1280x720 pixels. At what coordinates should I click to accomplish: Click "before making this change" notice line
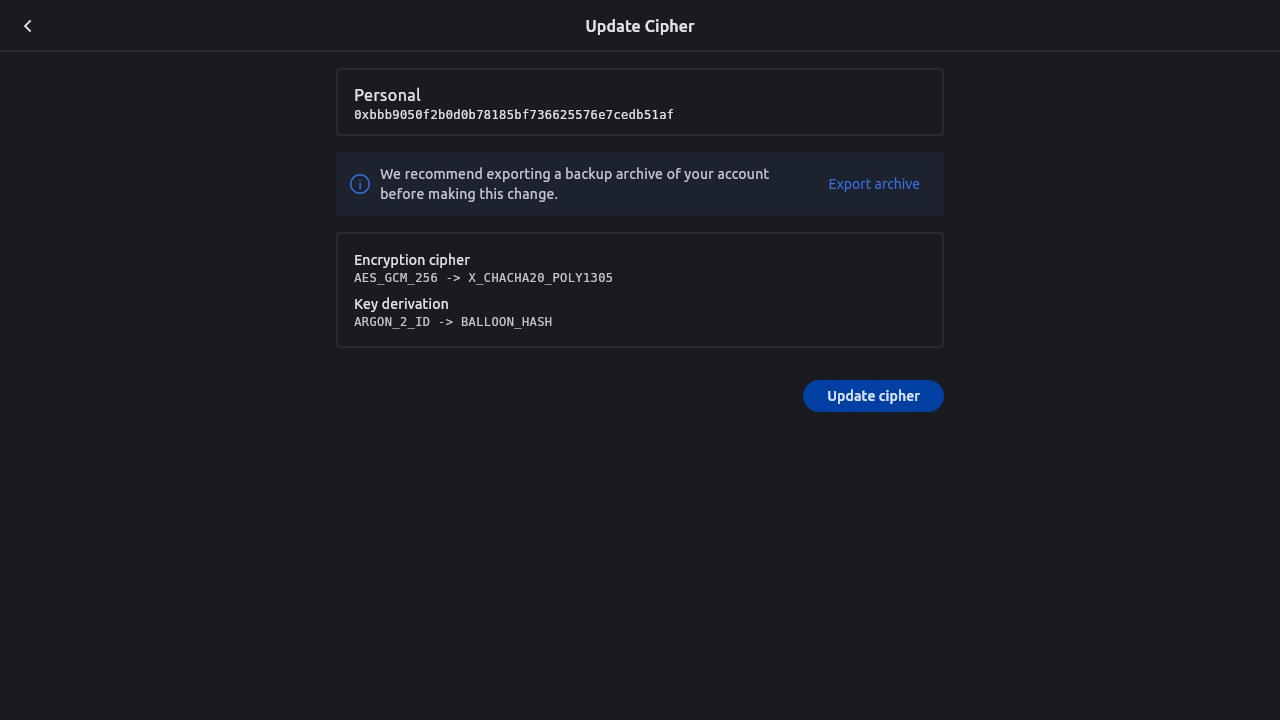click(x=468, y=194)
